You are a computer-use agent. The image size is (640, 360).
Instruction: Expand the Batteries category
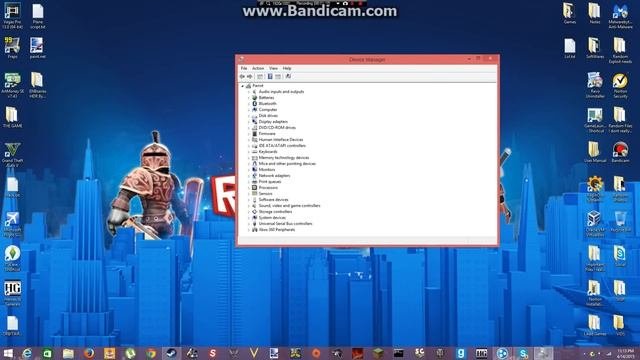[249, 98]
